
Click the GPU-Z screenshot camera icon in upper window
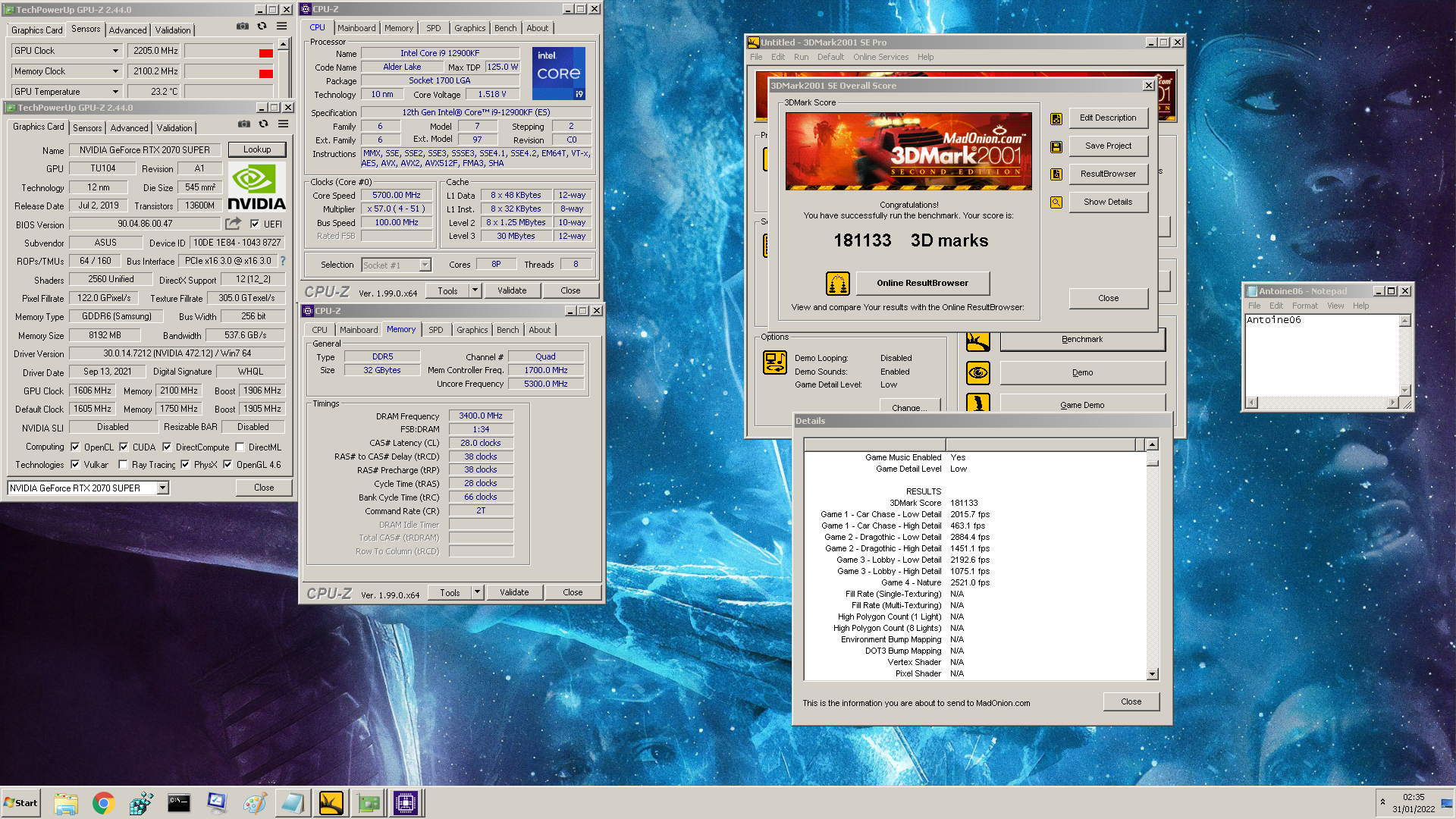tap(242, 27)
